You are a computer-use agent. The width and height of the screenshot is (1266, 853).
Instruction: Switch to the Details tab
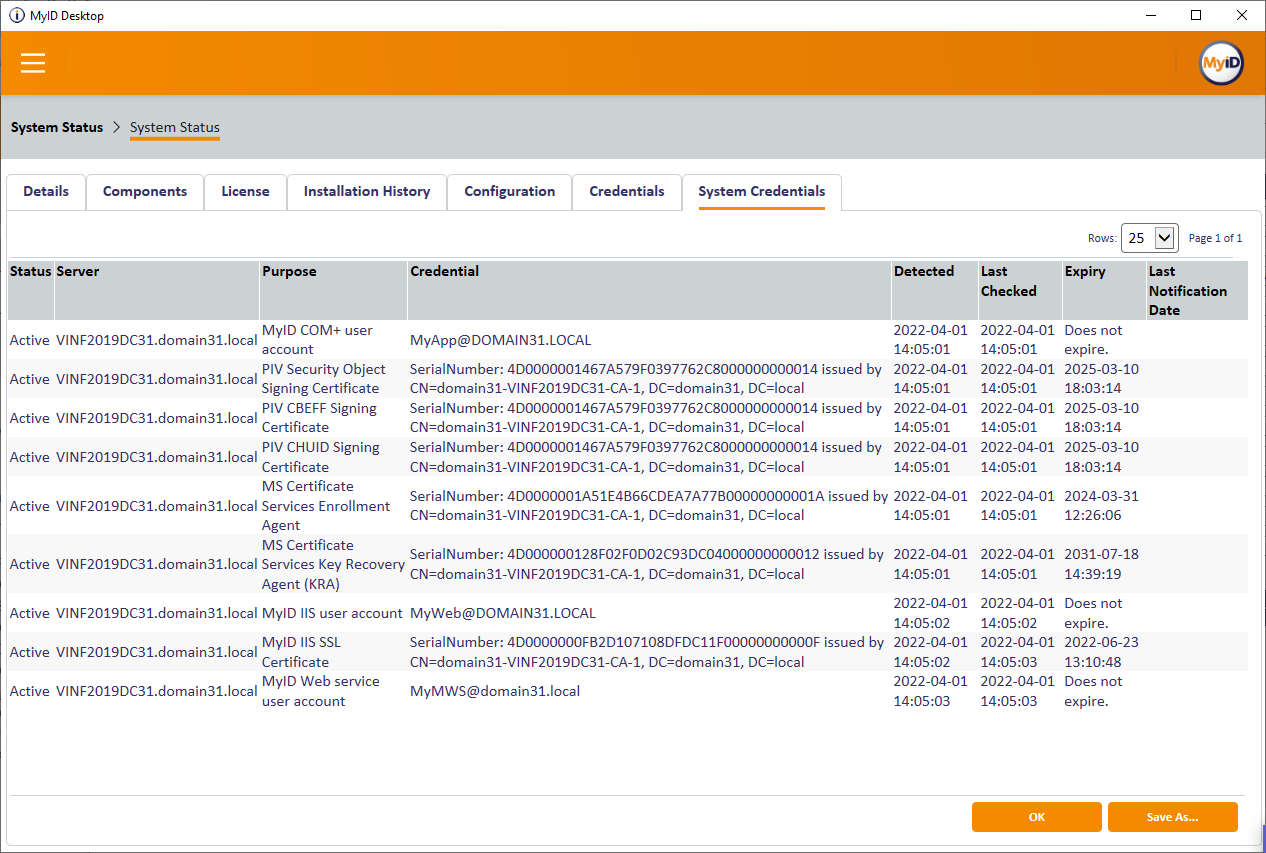pyautogui.click(x=46, y=192)
